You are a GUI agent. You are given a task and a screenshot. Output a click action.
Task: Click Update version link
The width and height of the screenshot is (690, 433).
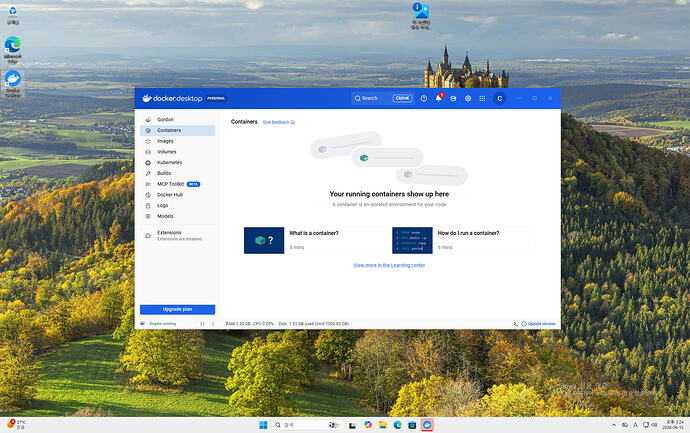point(539,324)
